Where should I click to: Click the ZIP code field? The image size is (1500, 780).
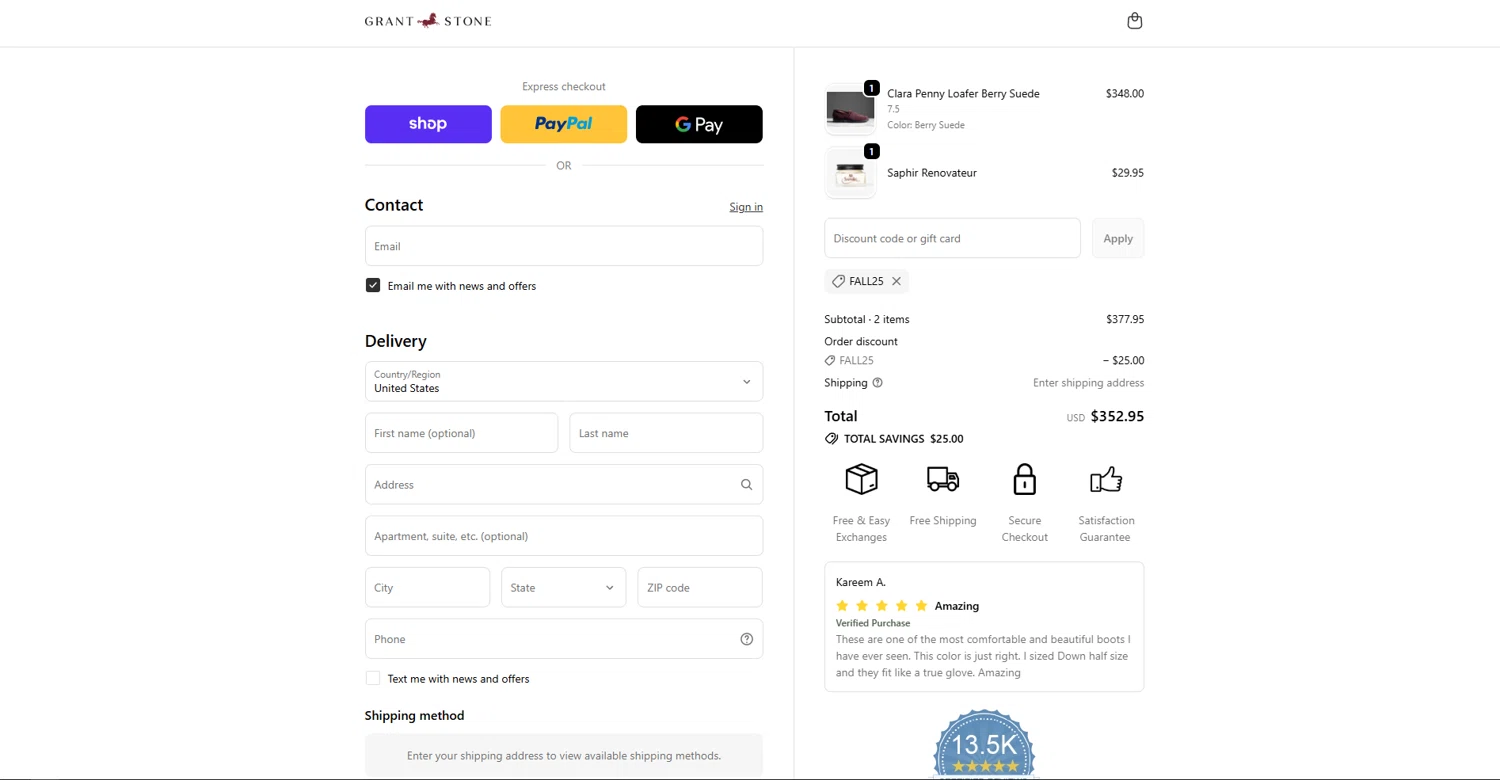[700, 588]
